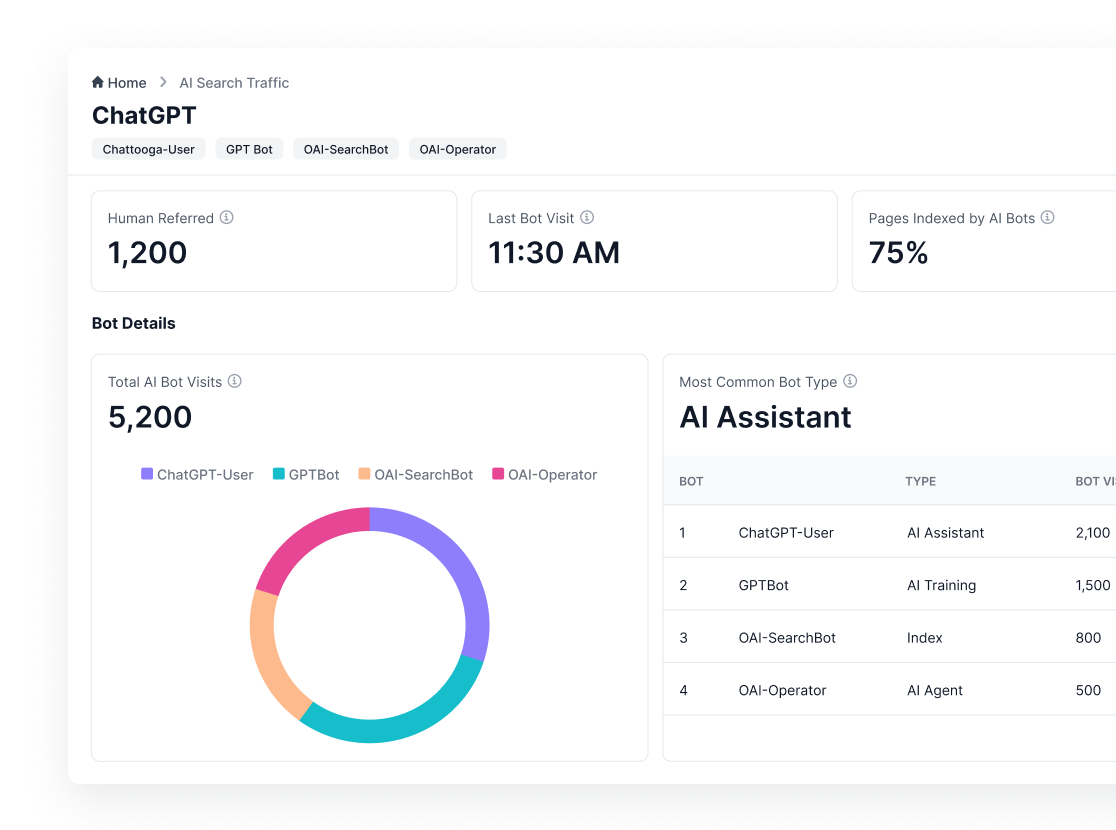Click the 2,100 bot visits value

[x=1093, y=532]
